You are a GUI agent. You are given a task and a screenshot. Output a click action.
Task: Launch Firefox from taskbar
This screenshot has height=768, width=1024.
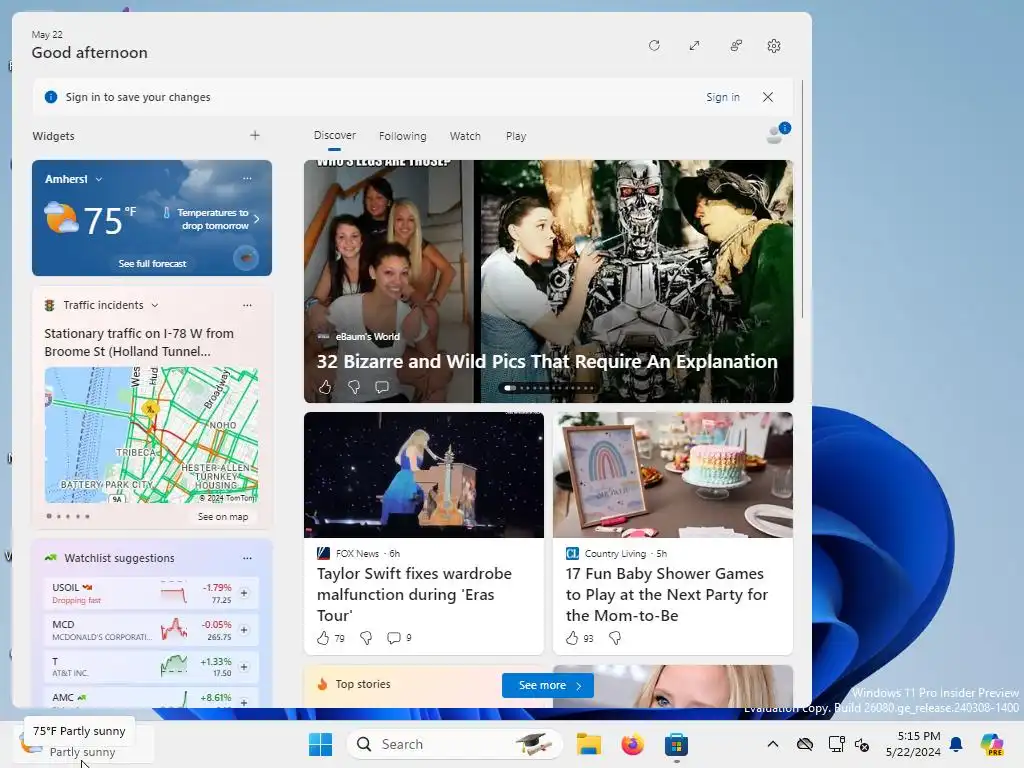tap(632, 744)
